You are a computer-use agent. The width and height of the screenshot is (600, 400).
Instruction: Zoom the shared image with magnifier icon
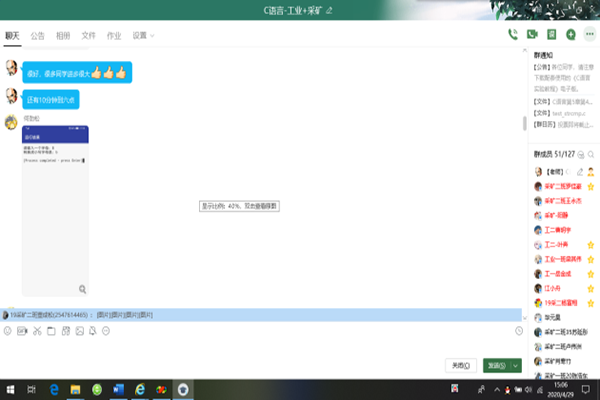pos(82,289)
